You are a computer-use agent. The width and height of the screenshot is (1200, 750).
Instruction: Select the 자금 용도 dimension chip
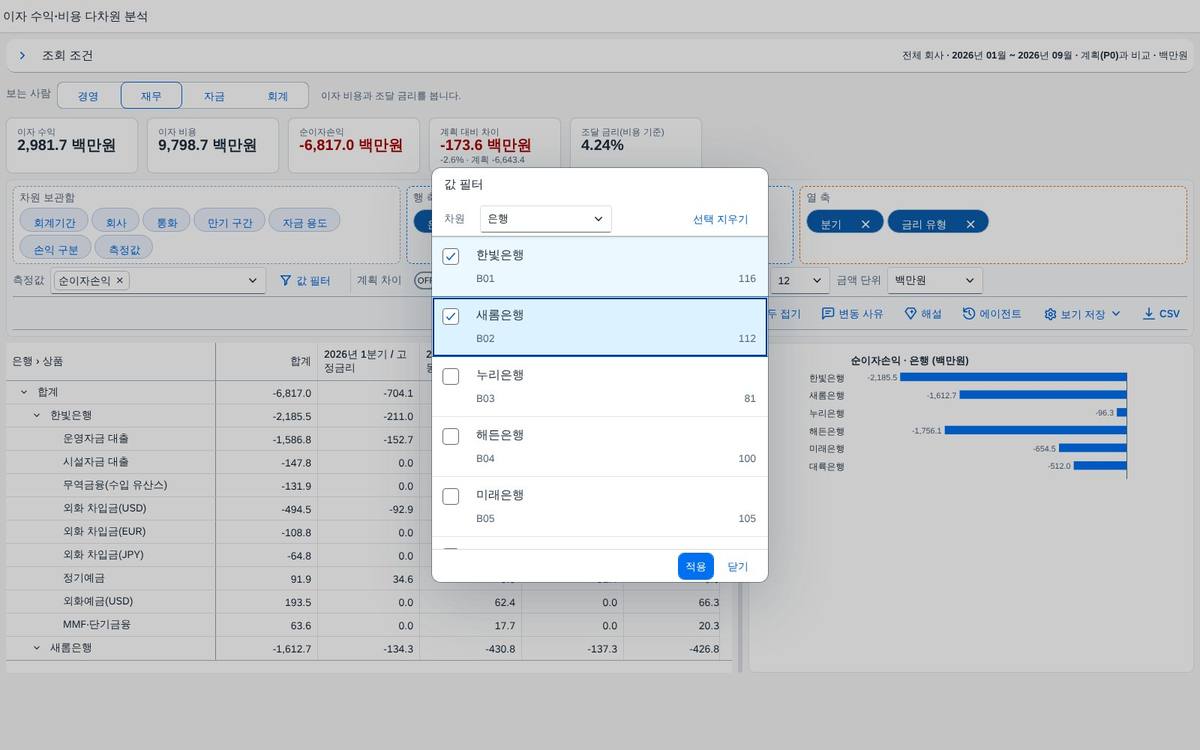pos(304,222)
